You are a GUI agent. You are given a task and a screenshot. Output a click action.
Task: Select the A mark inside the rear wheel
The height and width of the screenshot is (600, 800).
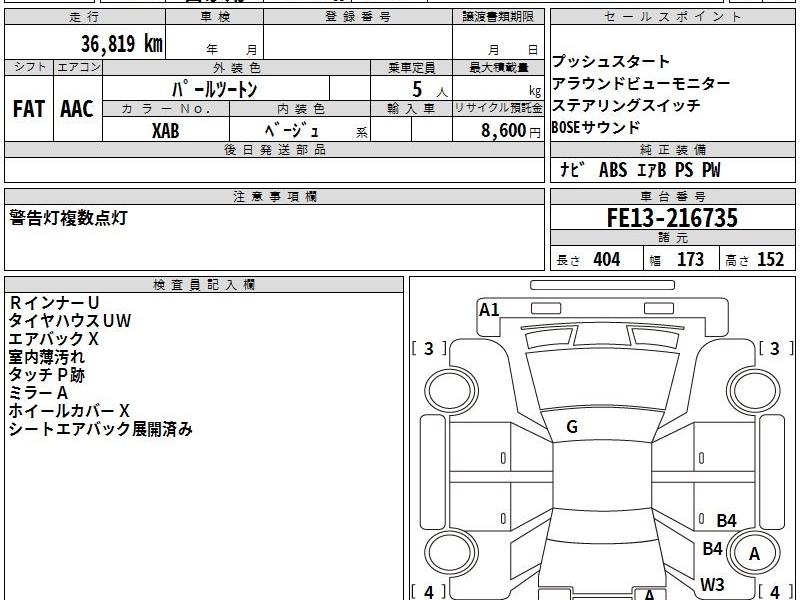coord(754,554)
